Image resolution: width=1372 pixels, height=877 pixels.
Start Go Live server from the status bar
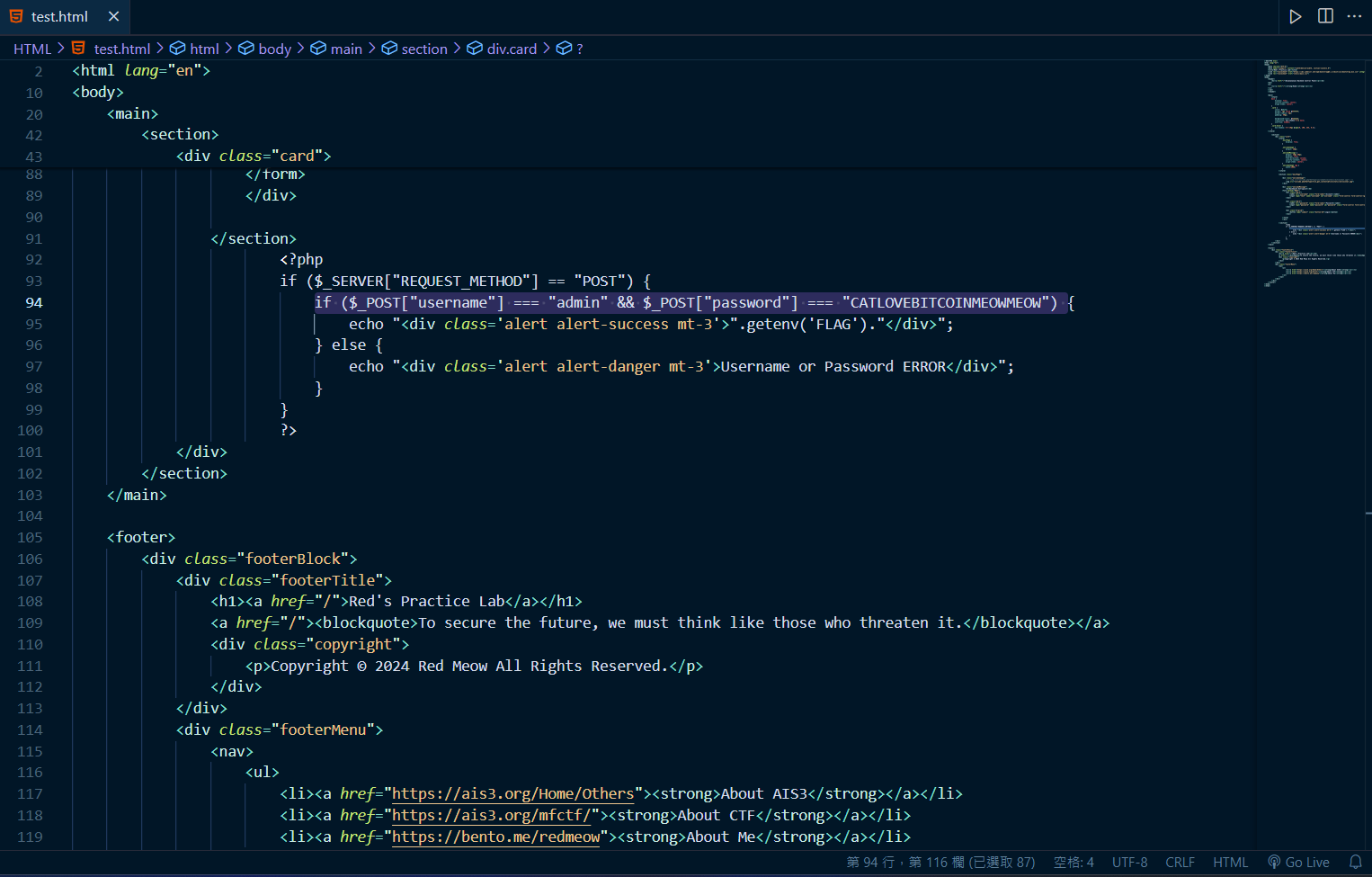click(x=1298, y=862)
